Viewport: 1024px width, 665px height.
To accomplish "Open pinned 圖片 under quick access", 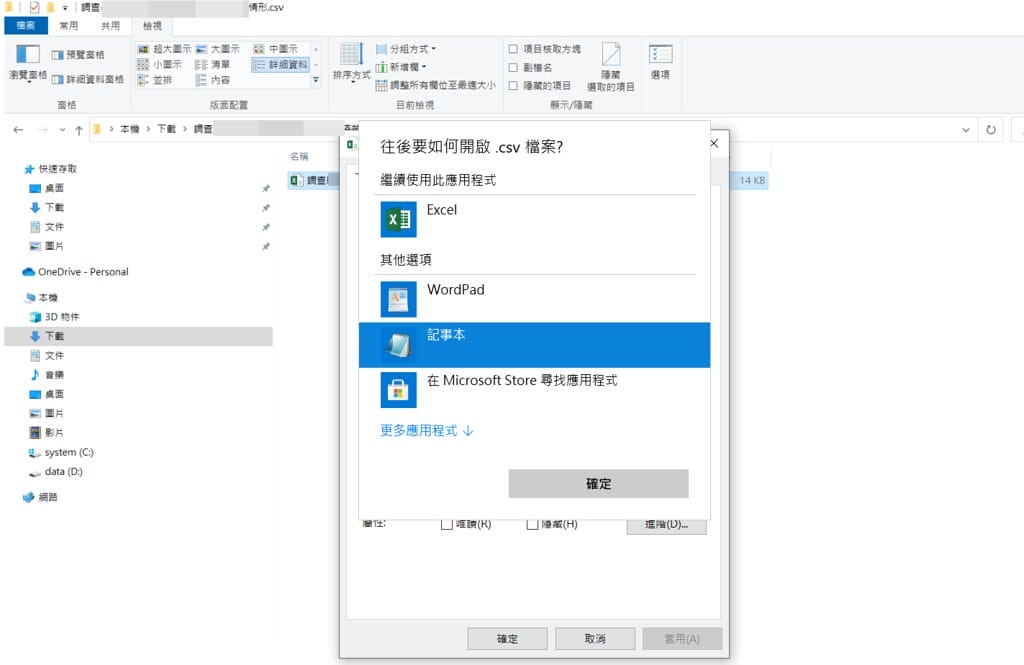I will click(47, 246).
